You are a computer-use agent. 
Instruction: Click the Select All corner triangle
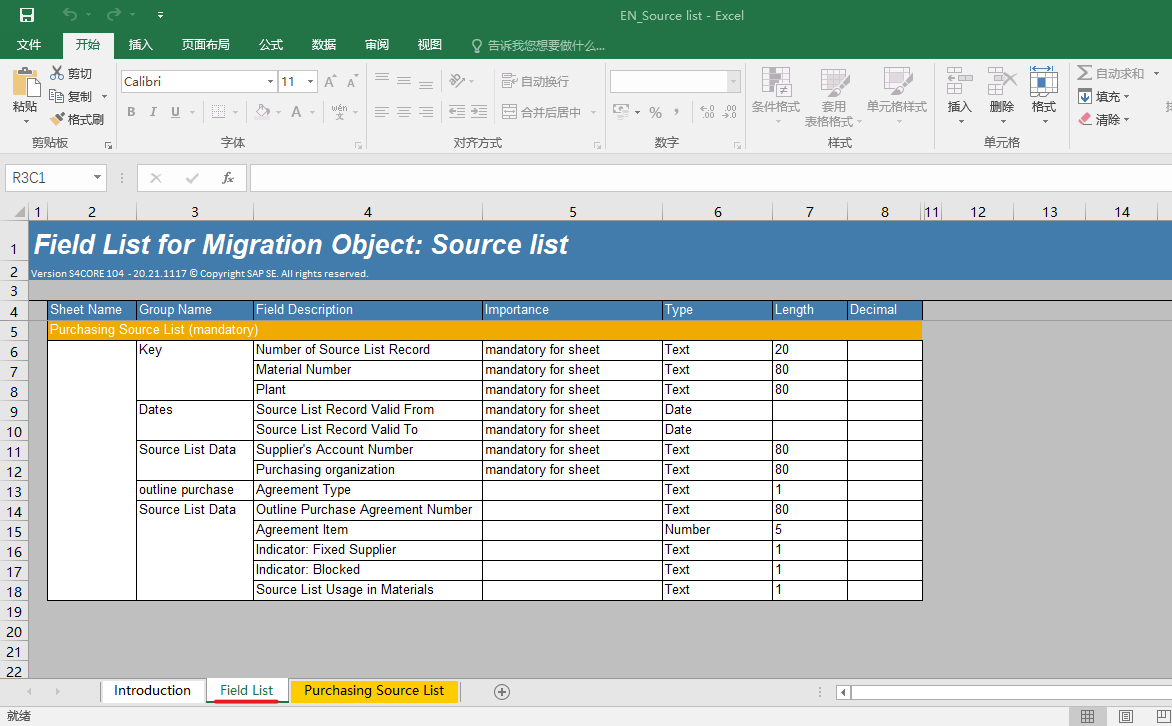click(20, 212)
